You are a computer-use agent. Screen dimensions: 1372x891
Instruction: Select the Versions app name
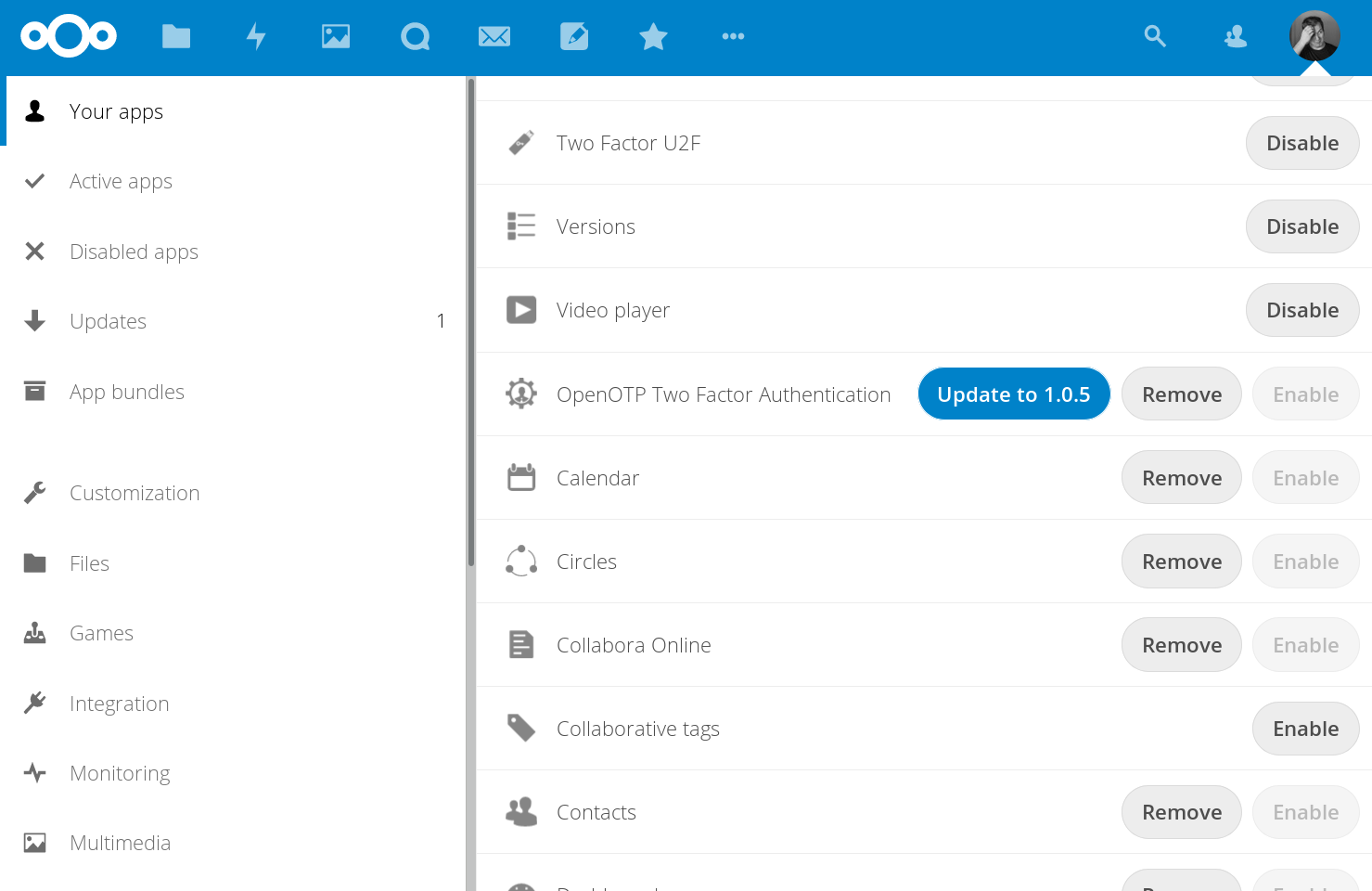tap(596, 226)
